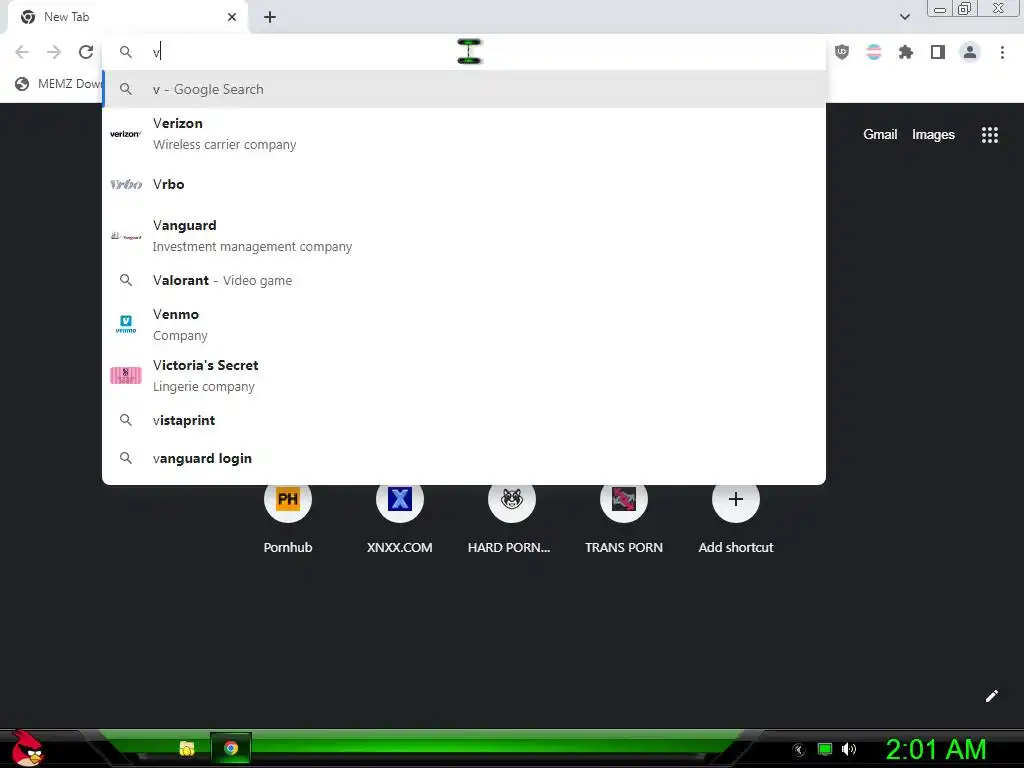Click the Add shortcut button

[x=735, y=518]
